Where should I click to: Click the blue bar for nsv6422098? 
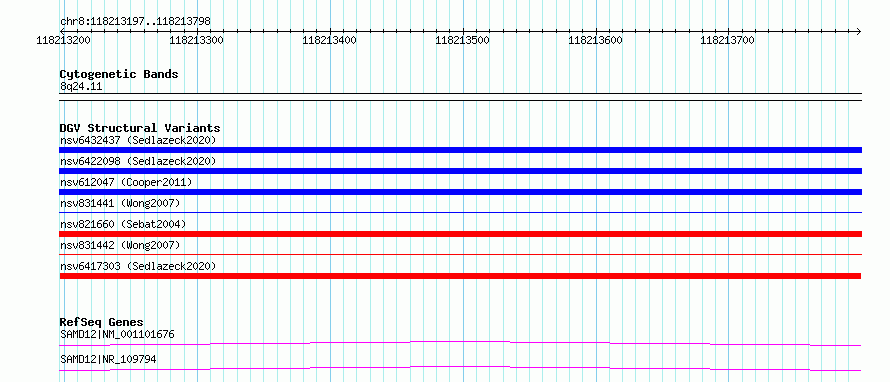point(460,171)
